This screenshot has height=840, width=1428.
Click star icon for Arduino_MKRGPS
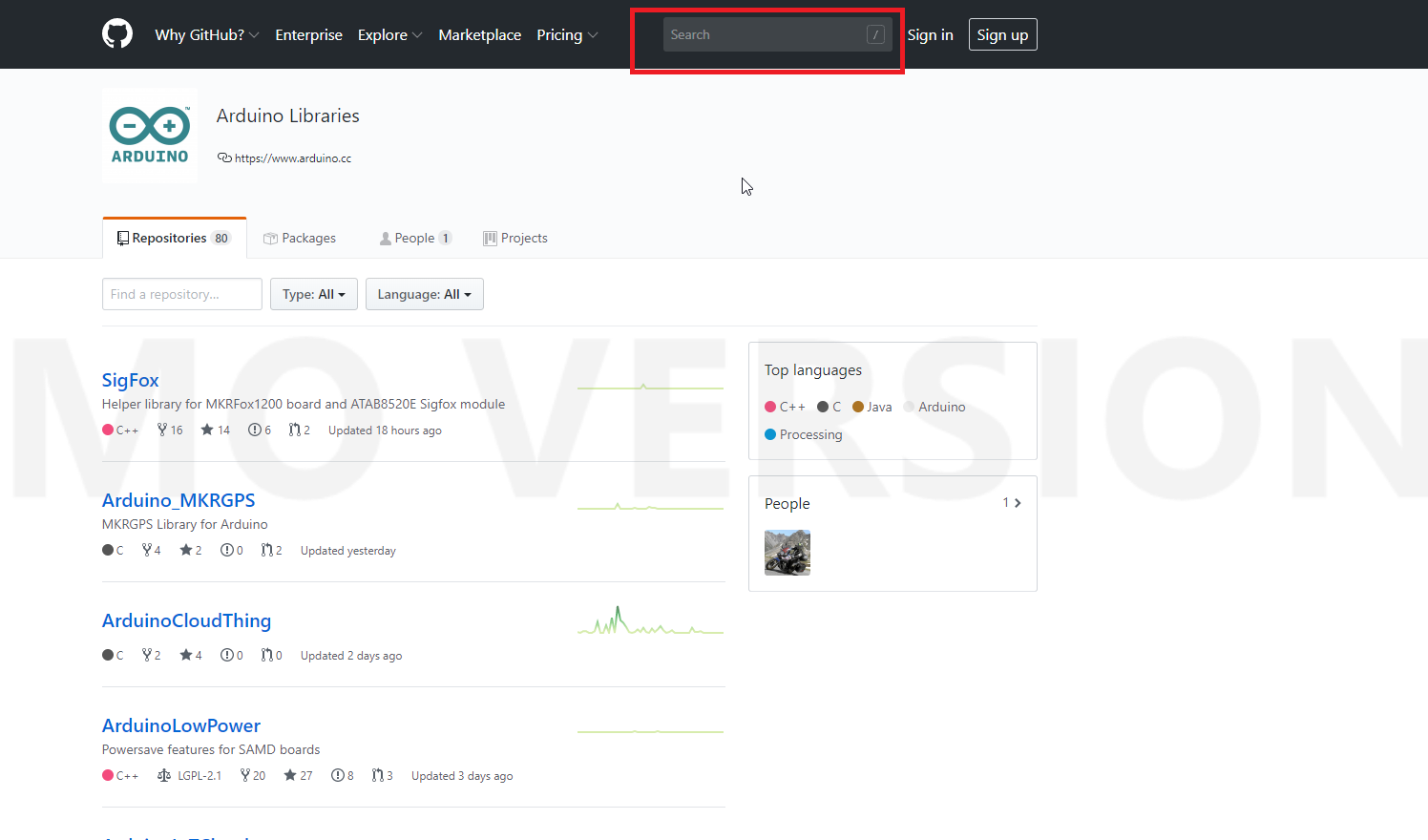click(186, 550)
